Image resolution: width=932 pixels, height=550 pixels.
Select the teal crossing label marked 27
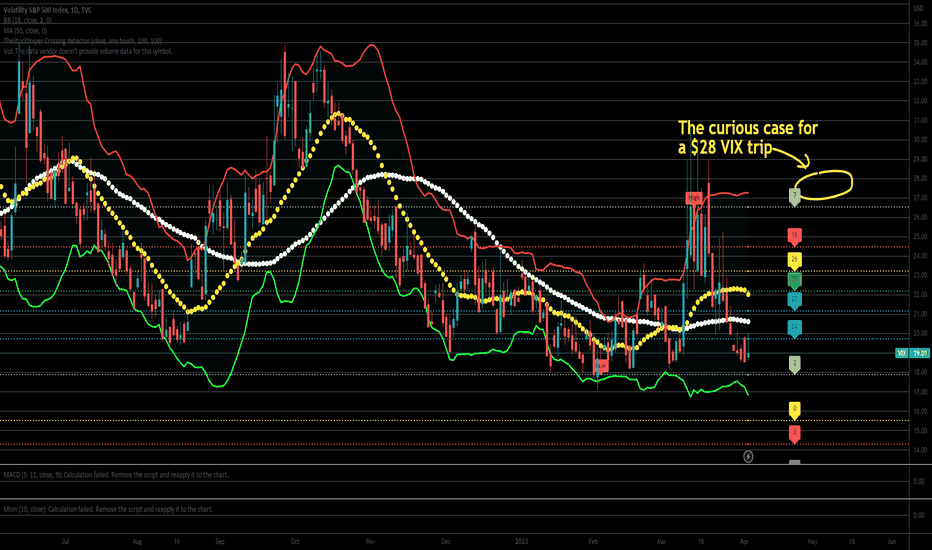coord(794,300)
